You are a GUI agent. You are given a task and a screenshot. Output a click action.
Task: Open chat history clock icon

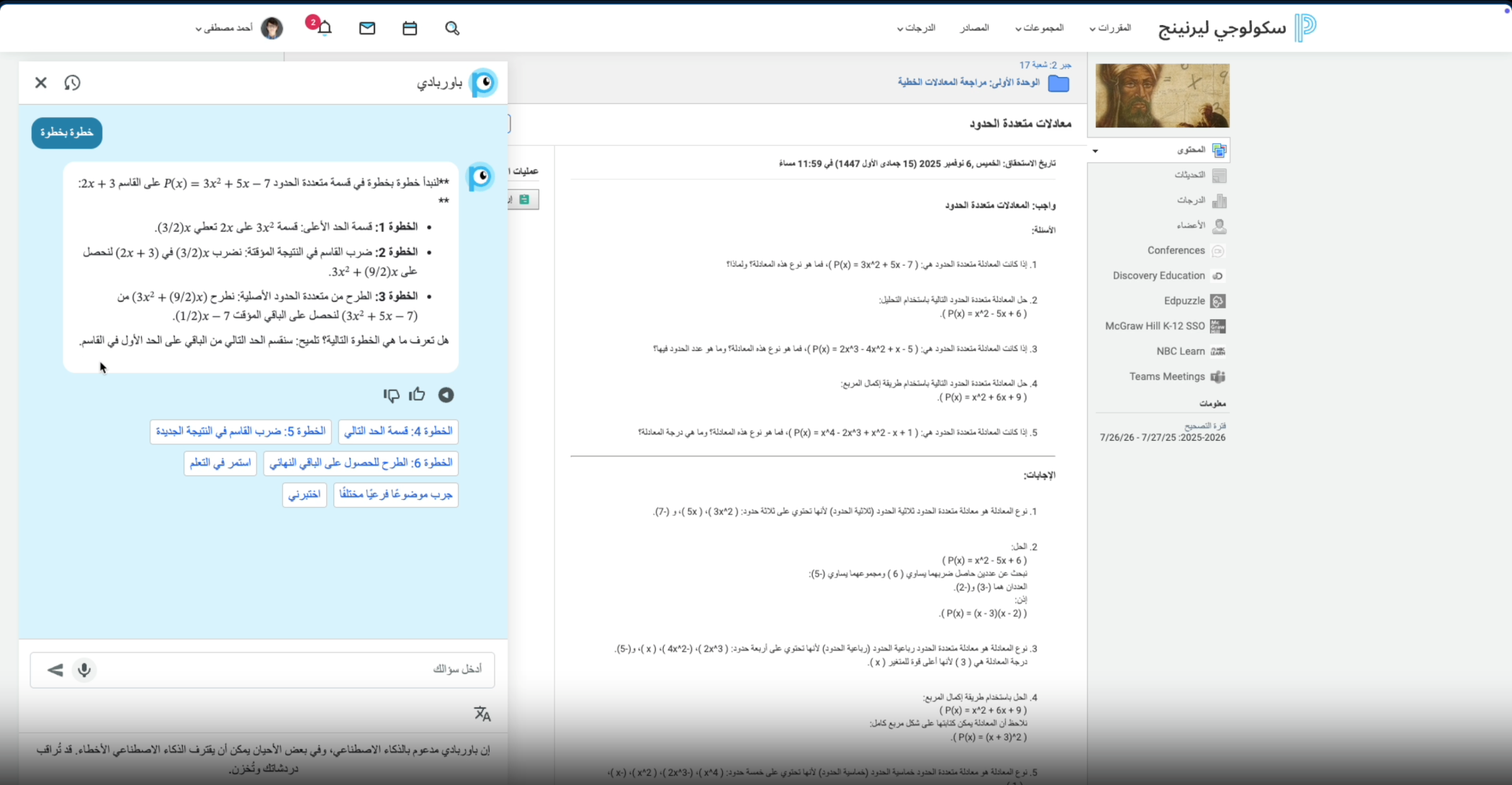click(x=72, y=83)
